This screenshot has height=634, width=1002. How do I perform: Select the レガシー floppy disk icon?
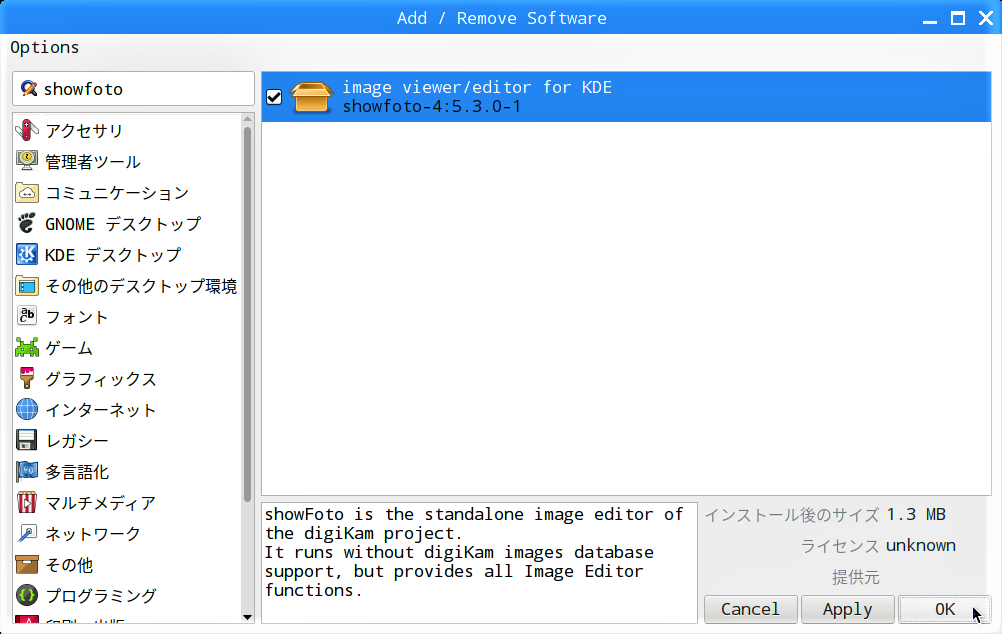tap(27, 440)
